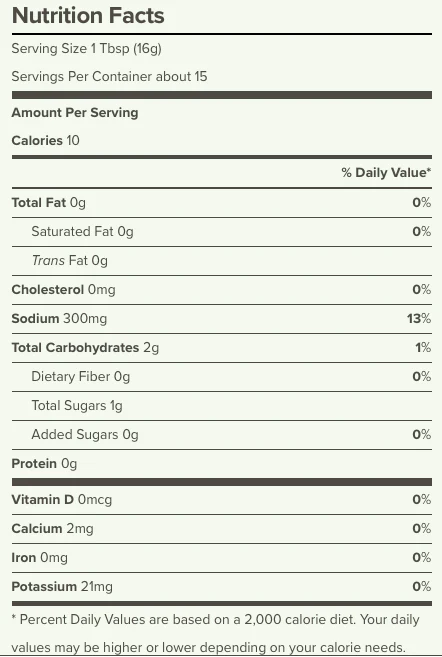The image size is (442, 657).
Task: Click the Added Sugars 0g row
Action: coord(222,435)
